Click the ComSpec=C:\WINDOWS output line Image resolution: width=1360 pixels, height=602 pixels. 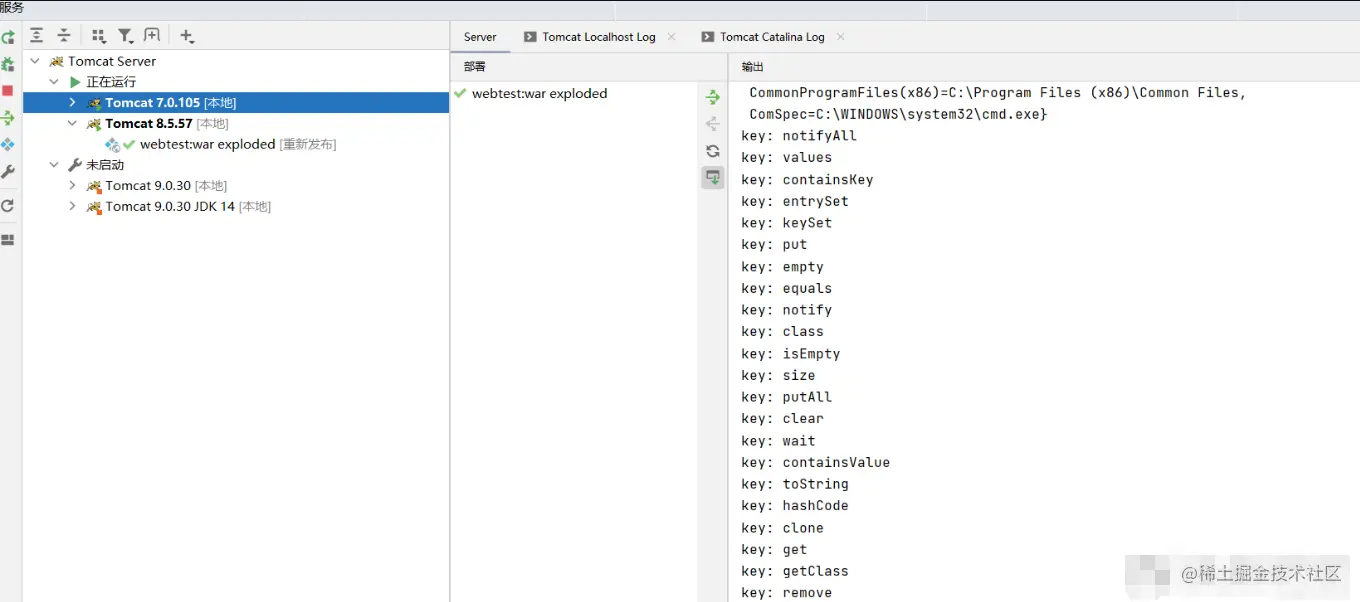pyautogui.click(x=898, y=114)
